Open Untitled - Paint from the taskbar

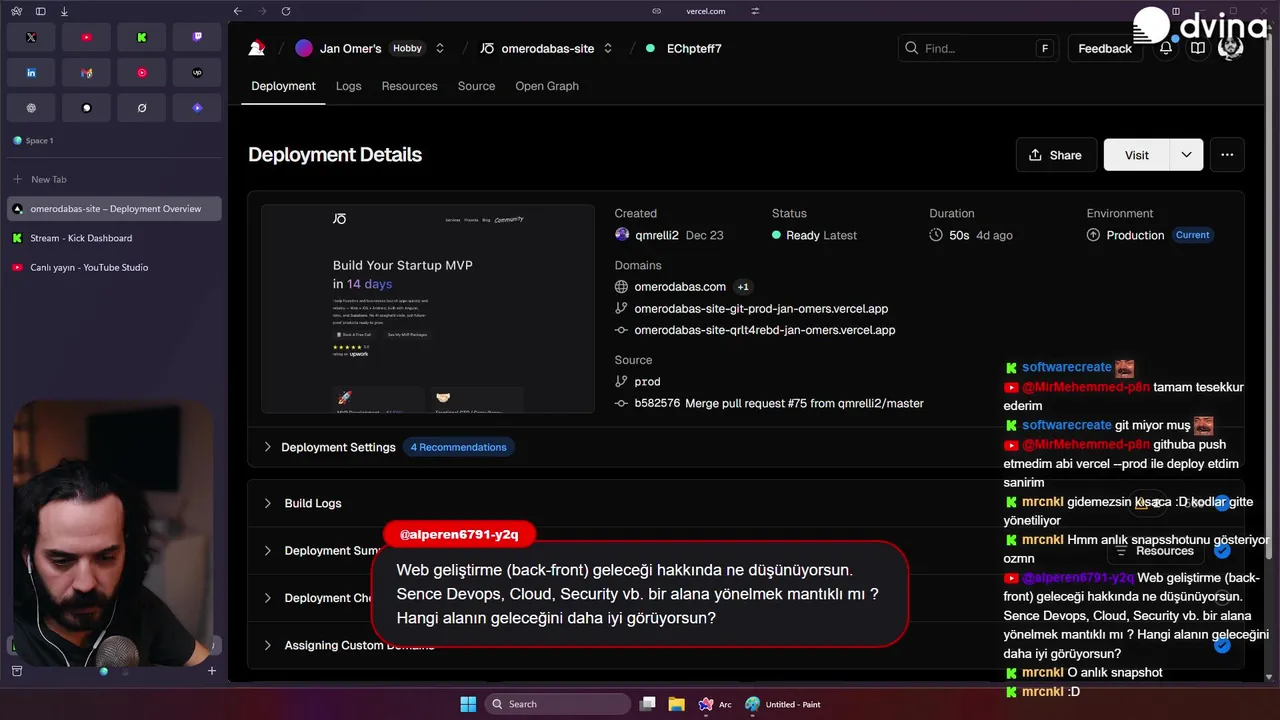coord(783,704)
